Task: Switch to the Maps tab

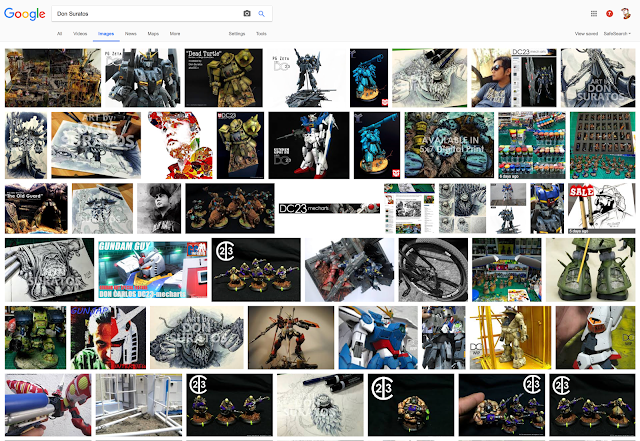Action: click(x=153, y=33)
